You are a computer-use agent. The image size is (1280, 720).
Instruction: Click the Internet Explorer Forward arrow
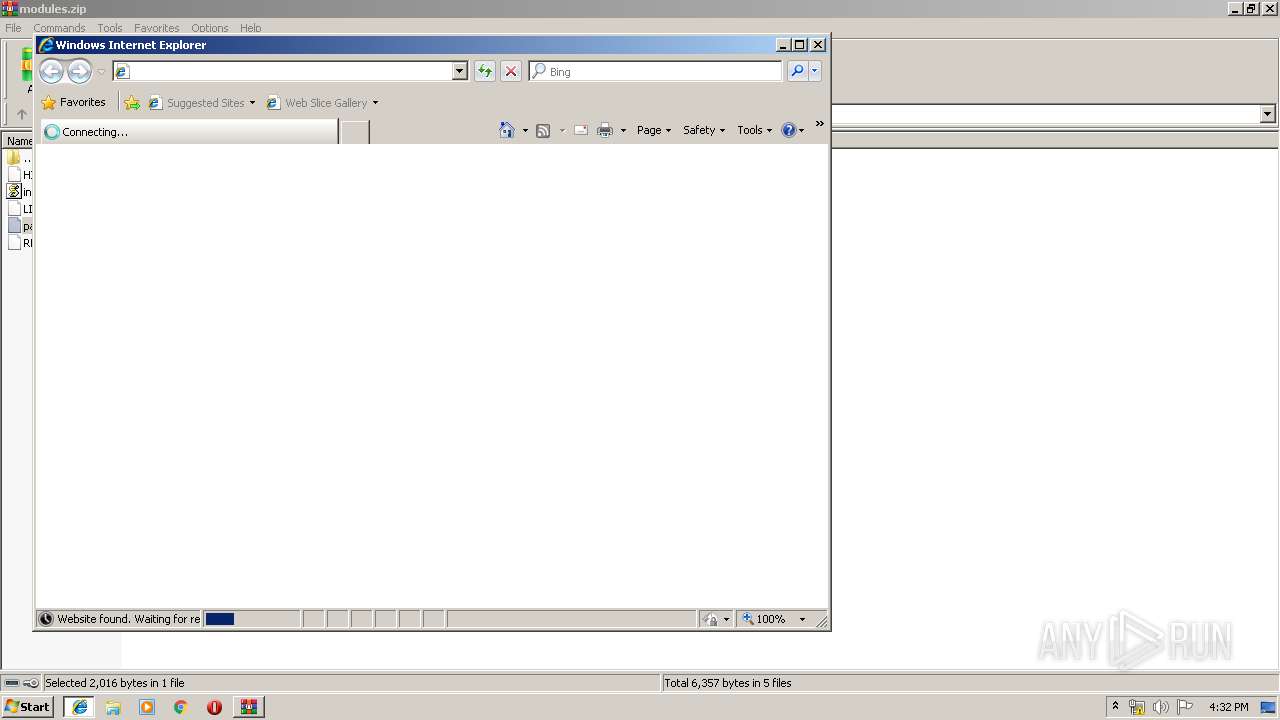point(79,71)
